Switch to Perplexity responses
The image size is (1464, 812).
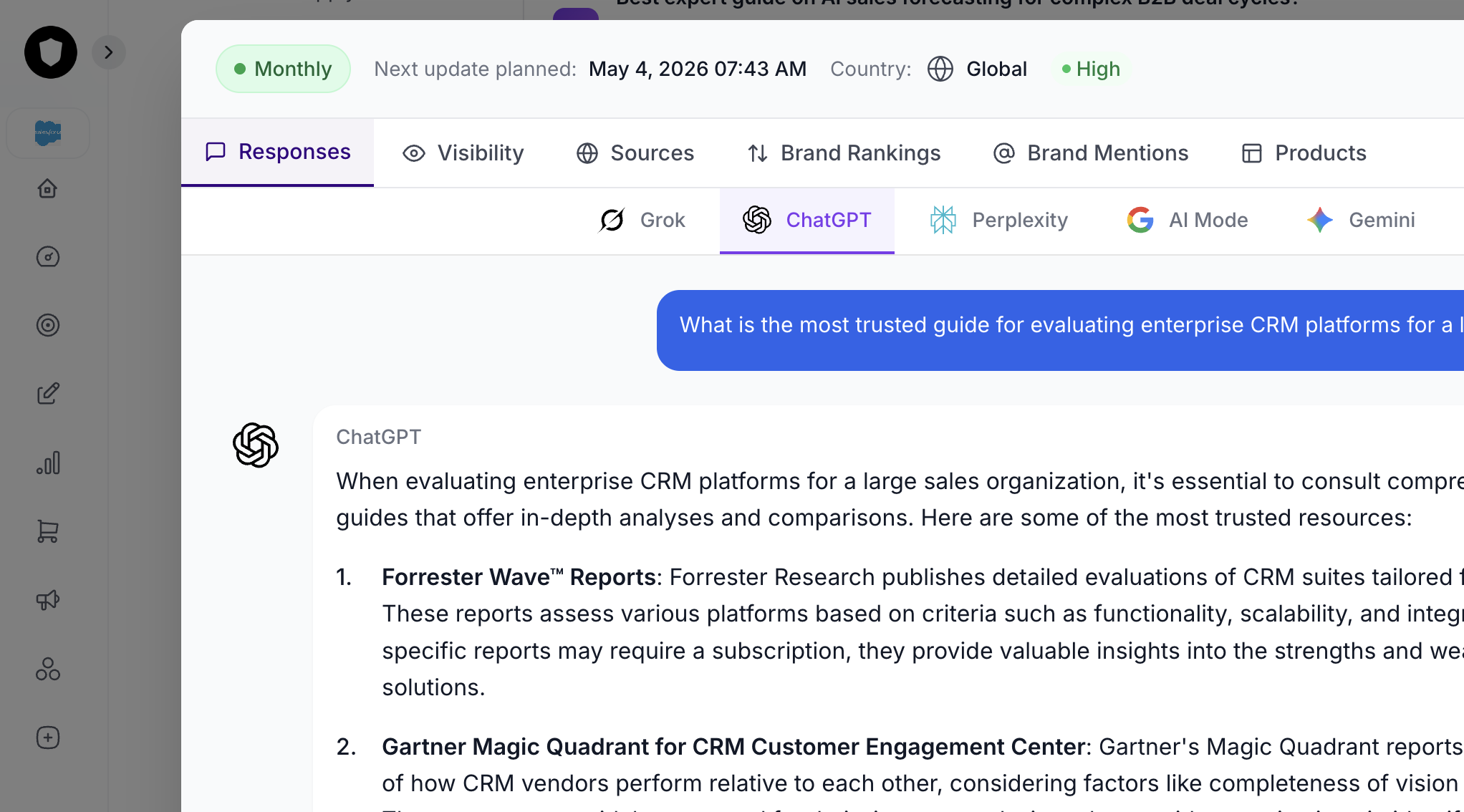(998, 220)
